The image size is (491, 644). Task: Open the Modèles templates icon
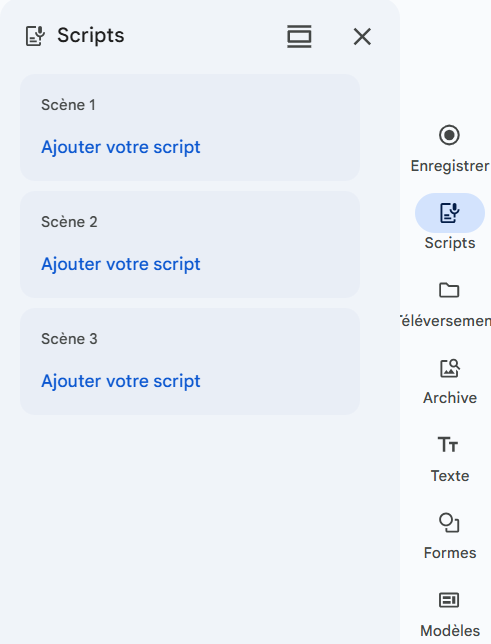tap(449, 600)
